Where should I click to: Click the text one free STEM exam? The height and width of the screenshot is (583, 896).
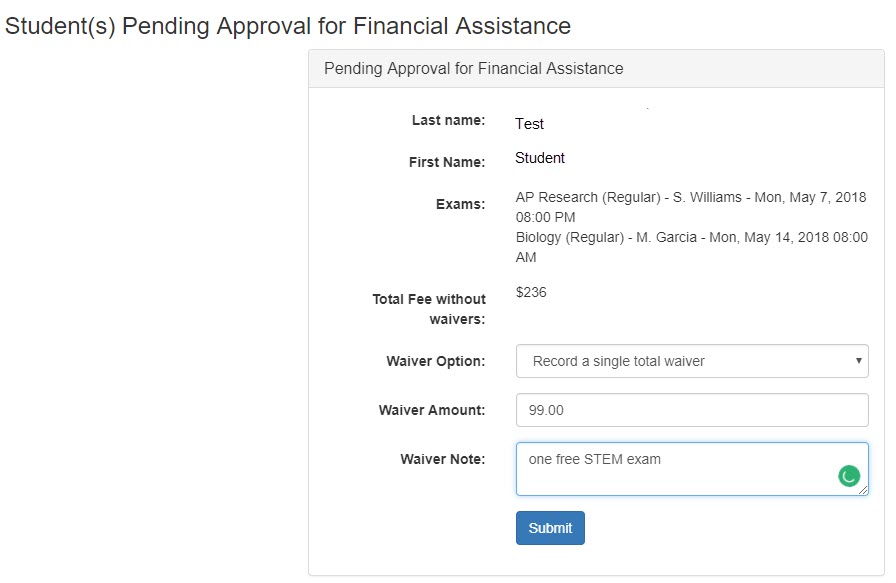594,459
